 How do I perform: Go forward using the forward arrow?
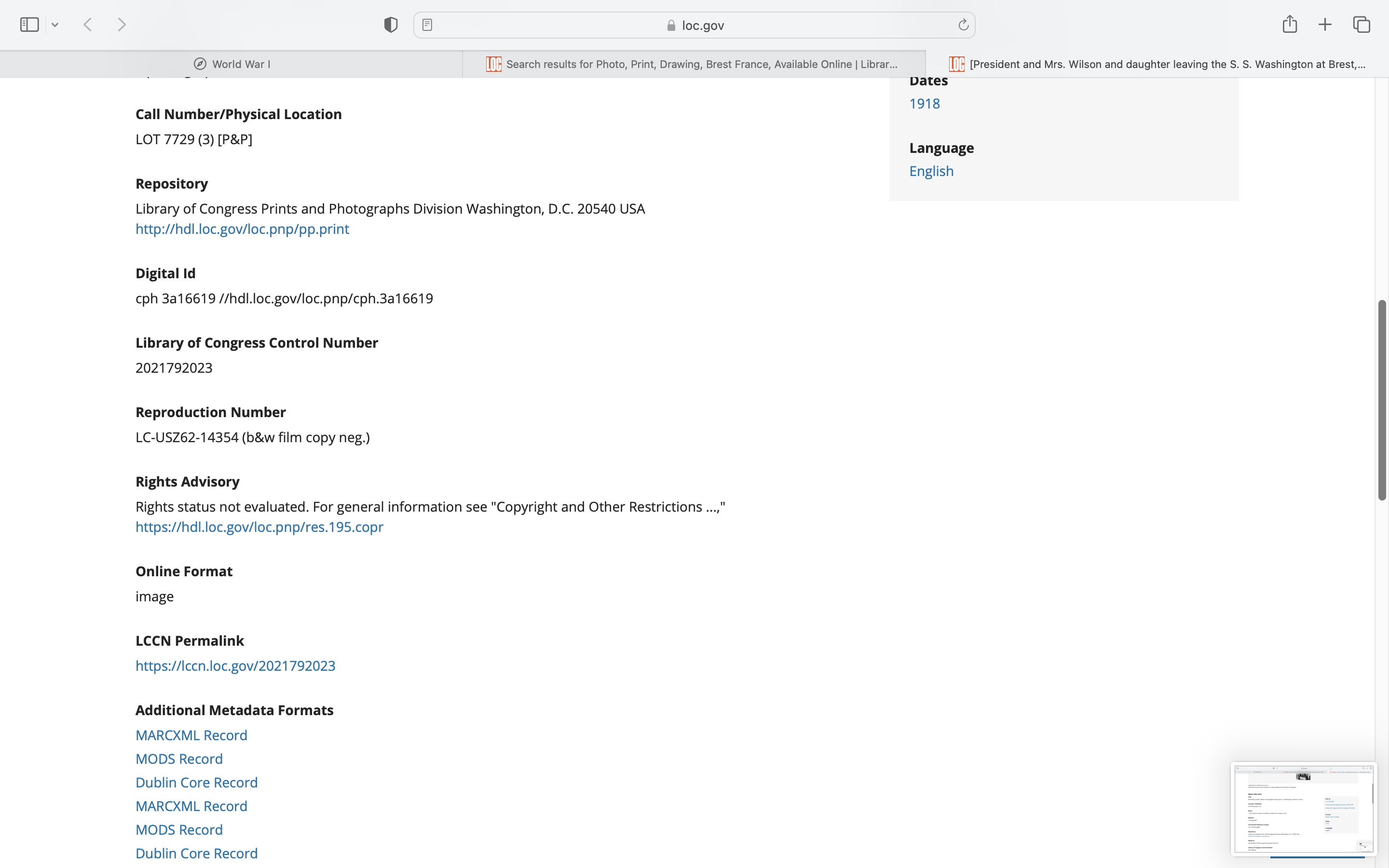pyautogui.click(x=122, y=25)
